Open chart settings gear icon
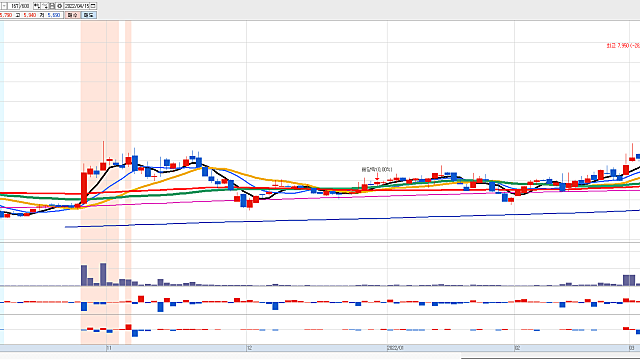 [60, 6]
